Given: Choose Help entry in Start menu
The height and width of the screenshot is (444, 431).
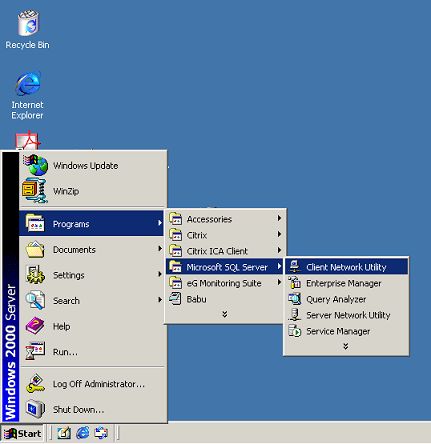Looking at the screenshot, I should [93, 326].
